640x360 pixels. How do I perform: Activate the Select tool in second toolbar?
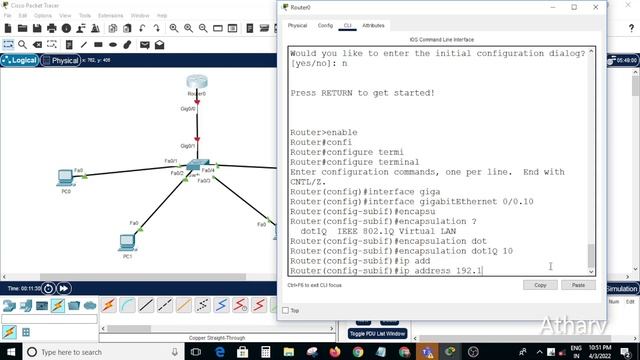(8, 44)
